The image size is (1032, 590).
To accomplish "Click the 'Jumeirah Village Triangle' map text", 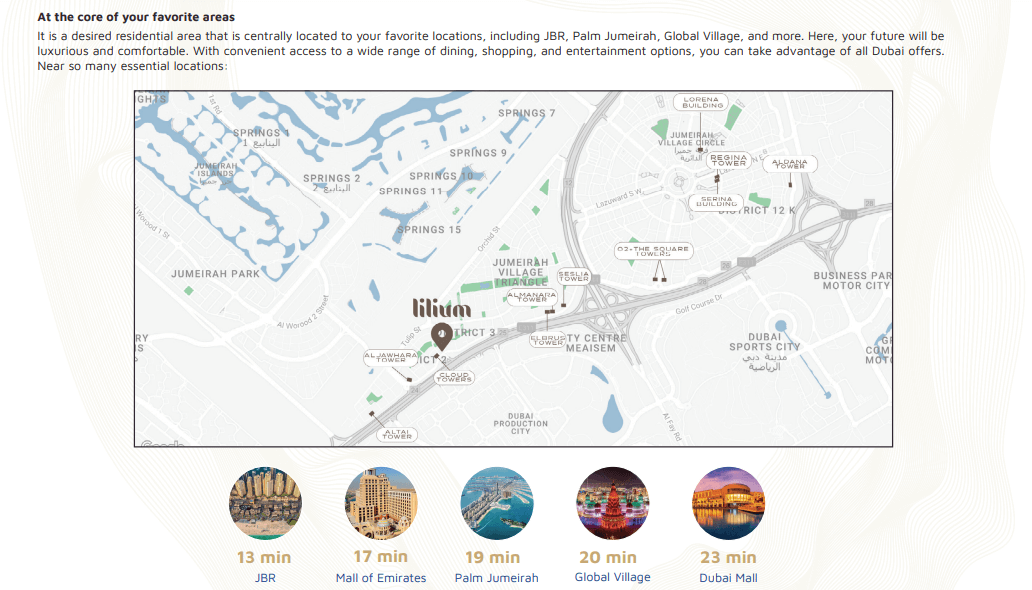I will 521,272.
